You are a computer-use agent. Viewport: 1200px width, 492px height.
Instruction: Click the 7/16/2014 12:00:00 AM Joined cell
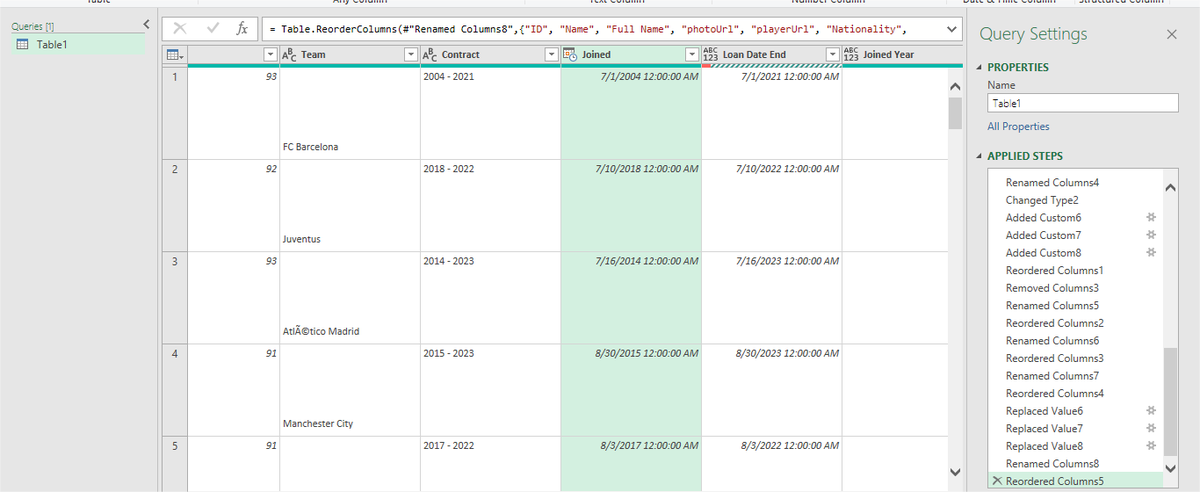(x=631, y=298)
